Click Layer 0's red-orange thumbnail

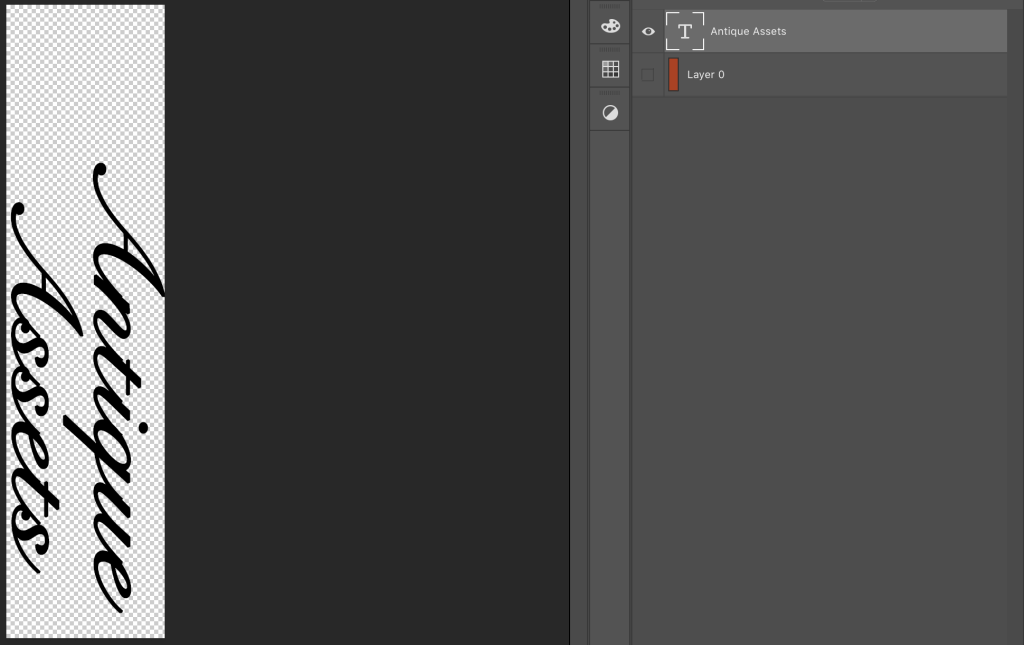coord(674,75)
